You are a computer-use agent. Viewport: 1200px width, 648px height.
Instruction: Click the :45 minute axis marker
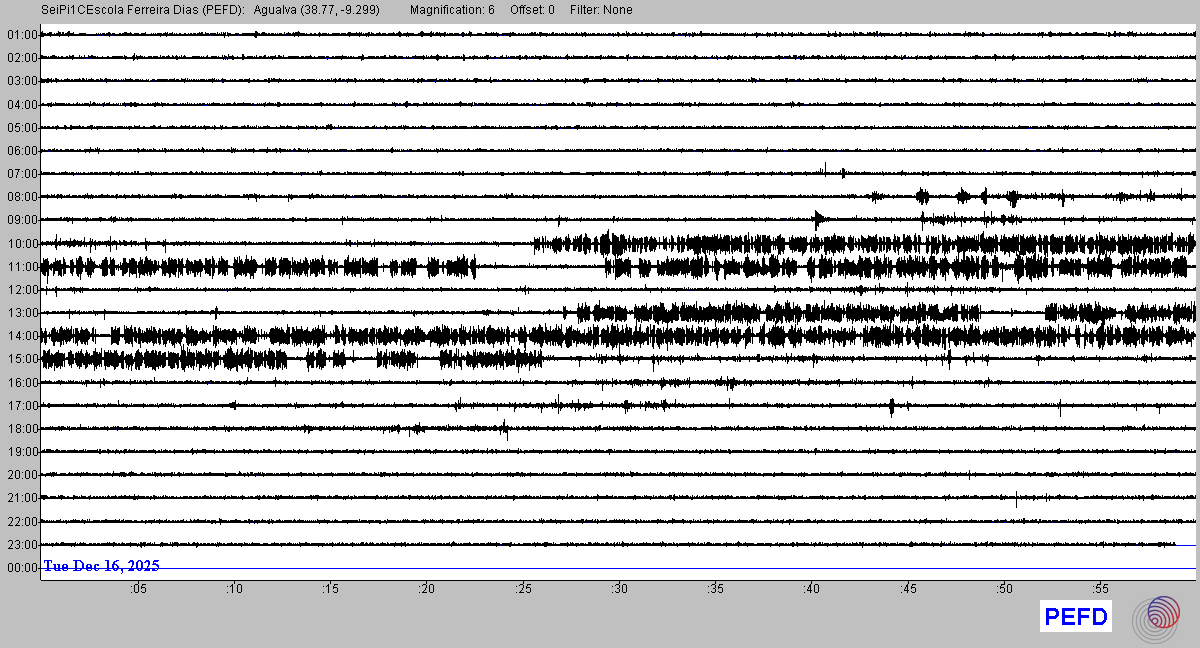(908, 589)
